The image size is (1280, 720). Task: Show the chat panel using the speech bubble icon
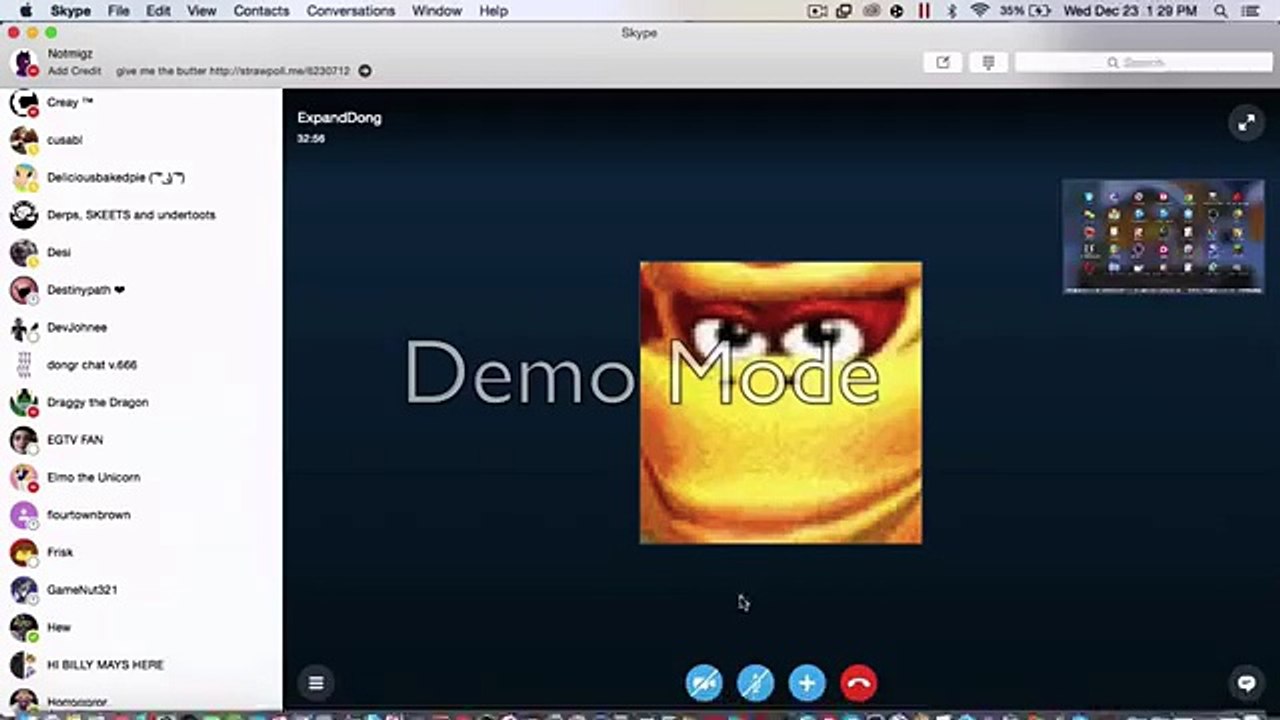[x=1246, y=683]
